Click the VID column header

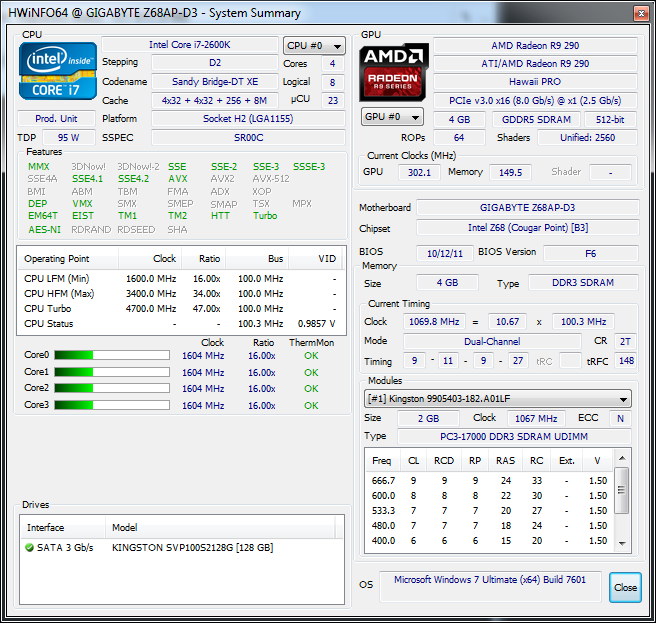315,259
